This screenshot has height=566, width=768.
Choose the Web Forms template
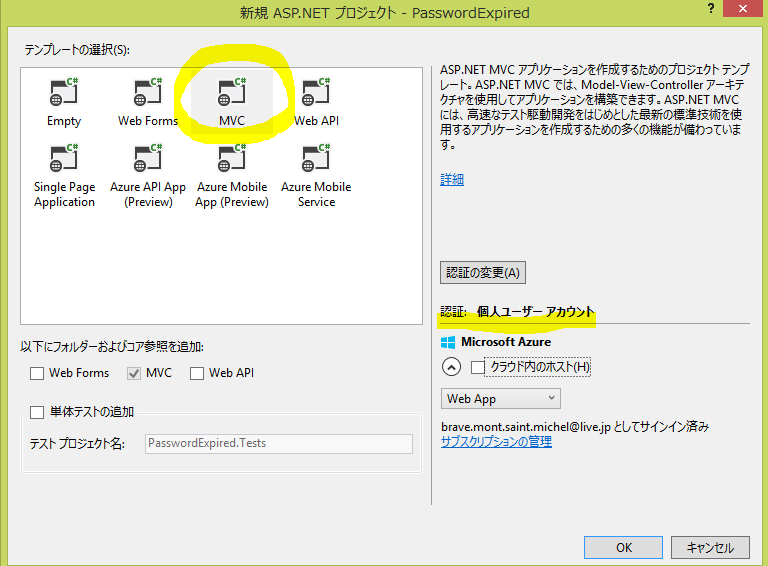147,102
